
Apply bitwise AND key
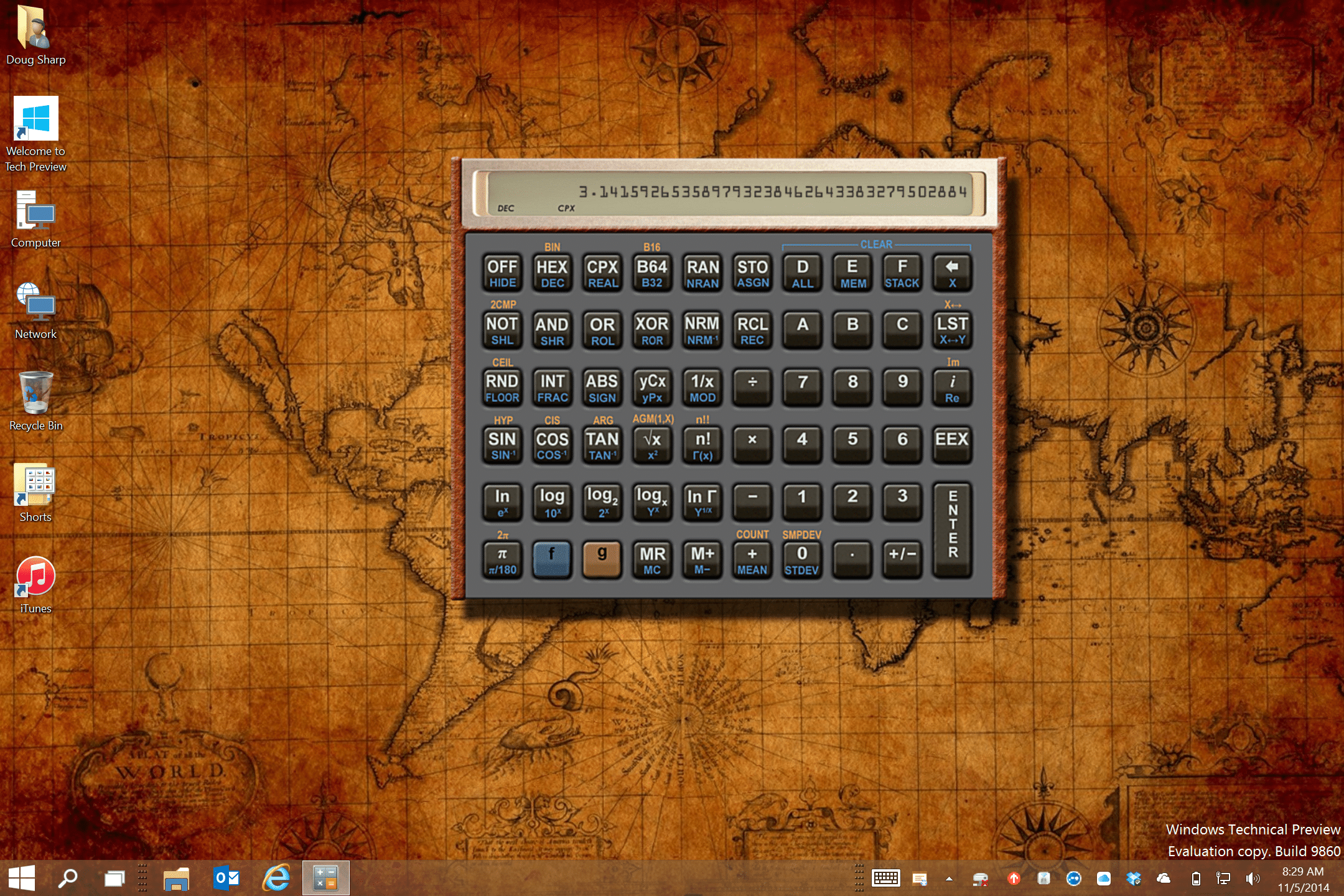pos(552,330)
